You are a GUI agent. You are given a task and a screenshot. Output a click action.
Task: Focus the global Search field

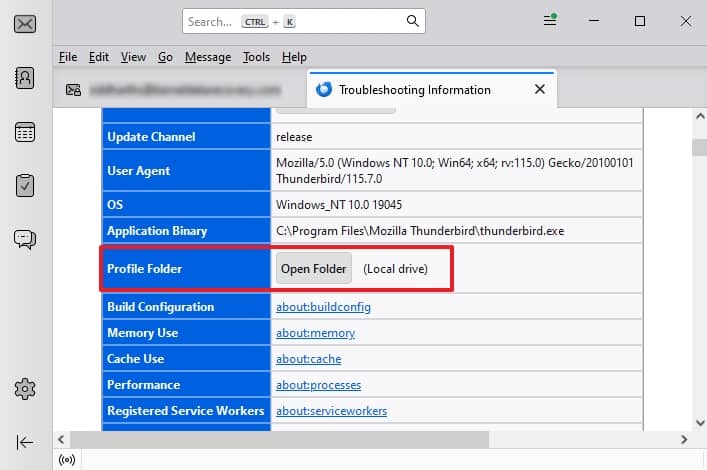coord(303,21)
